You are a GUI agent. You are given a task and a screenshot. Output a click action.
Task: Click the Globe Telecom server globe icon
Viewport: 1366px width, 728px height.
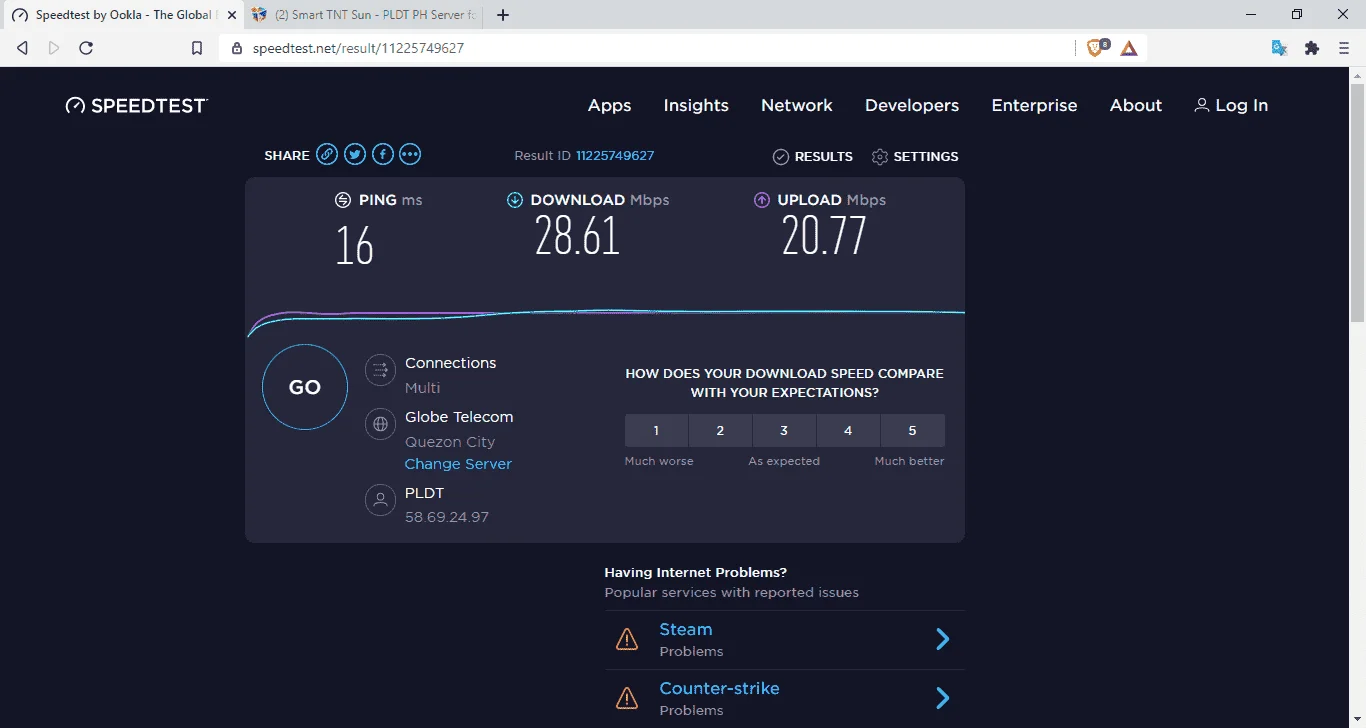click(380, 424)
